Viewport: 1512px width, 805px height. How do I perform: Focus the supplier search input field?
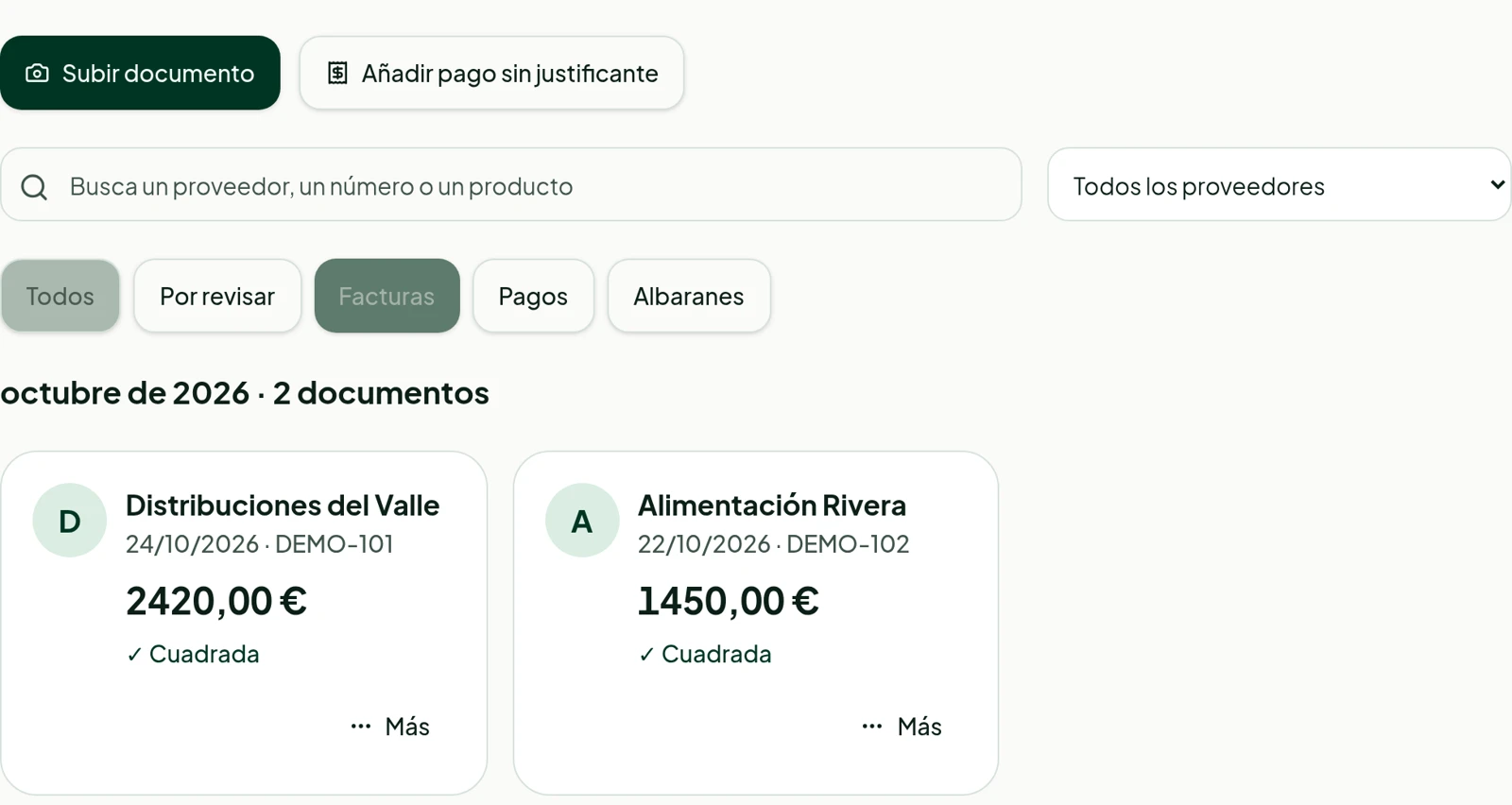511,185
